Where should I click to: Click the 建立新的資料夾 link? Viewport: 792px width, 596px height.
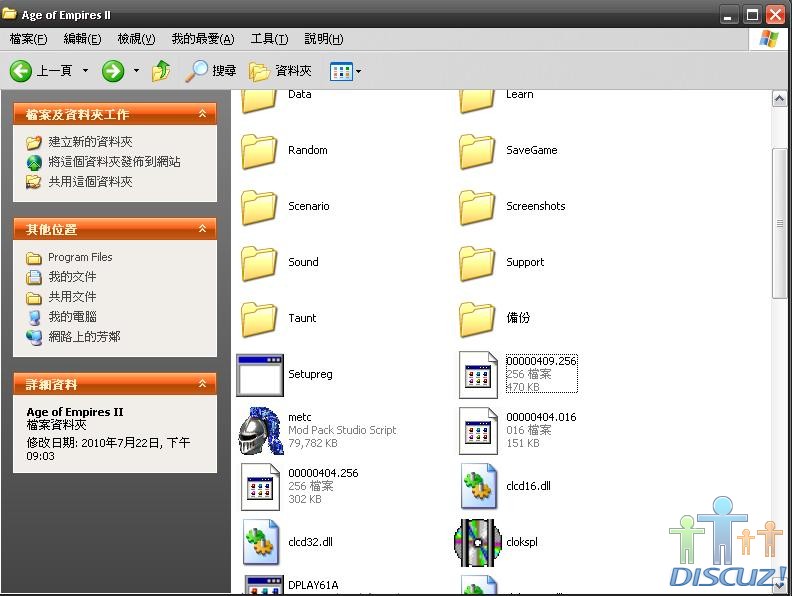pyautogui.click(x=90, y=142)
